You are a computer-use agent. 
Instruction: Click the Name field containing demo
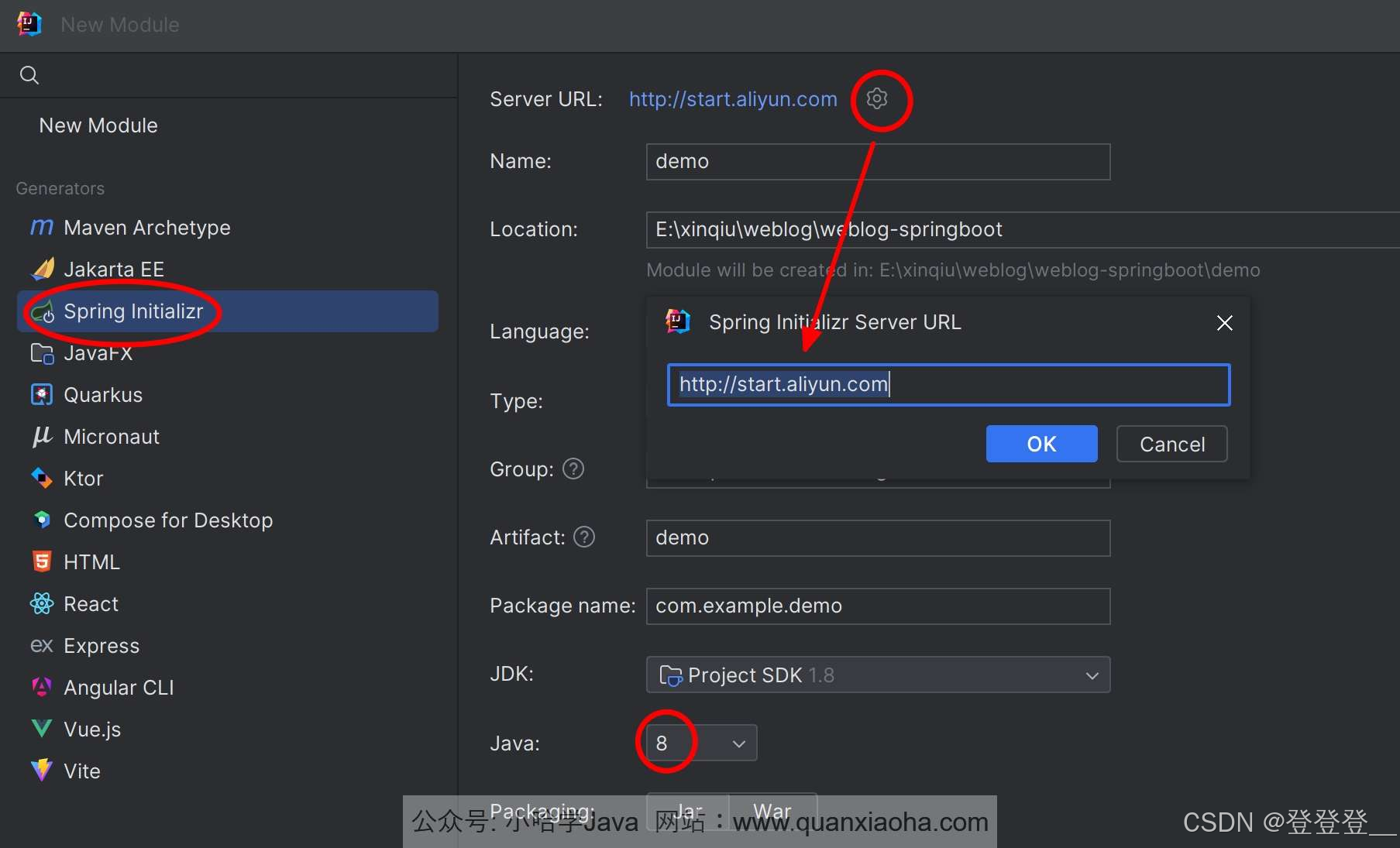pyautogui.click(x=878, y=162)
